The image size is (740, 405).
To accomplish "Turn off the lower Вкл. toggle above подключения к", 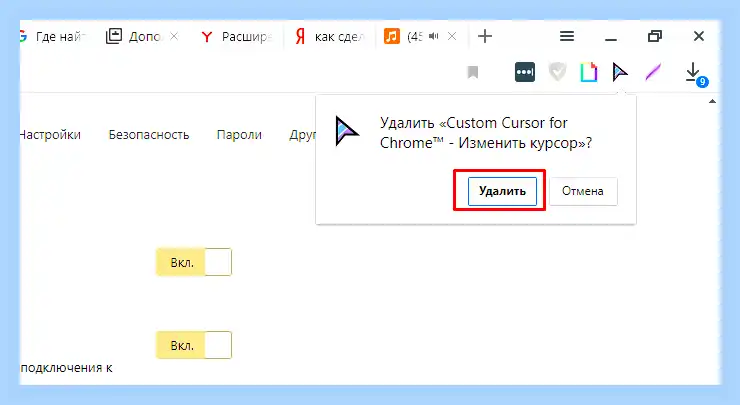I will [x=194, y=345].
